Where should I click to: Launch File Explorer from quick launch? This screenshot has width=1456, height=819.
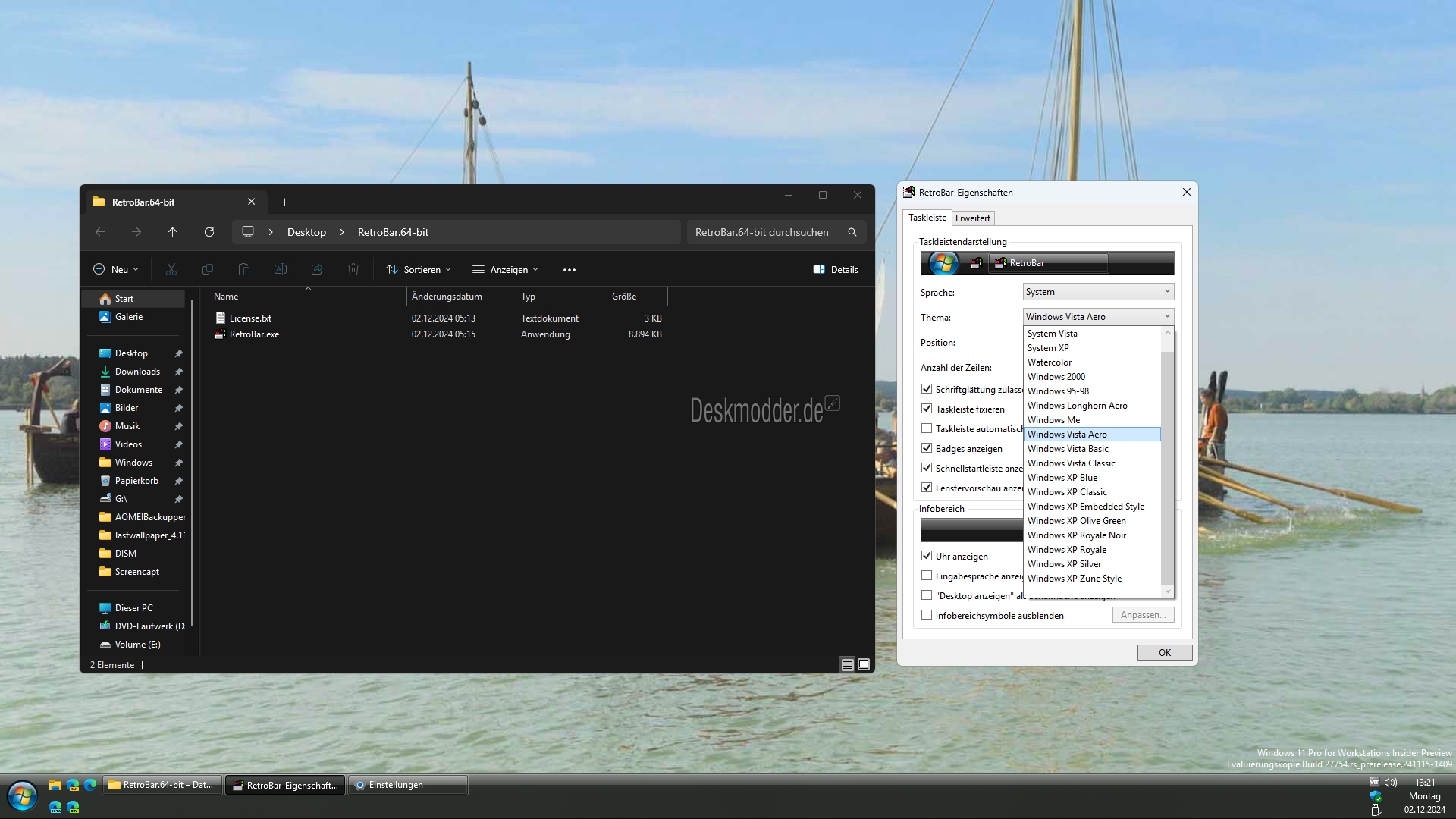tap(55, 785)
